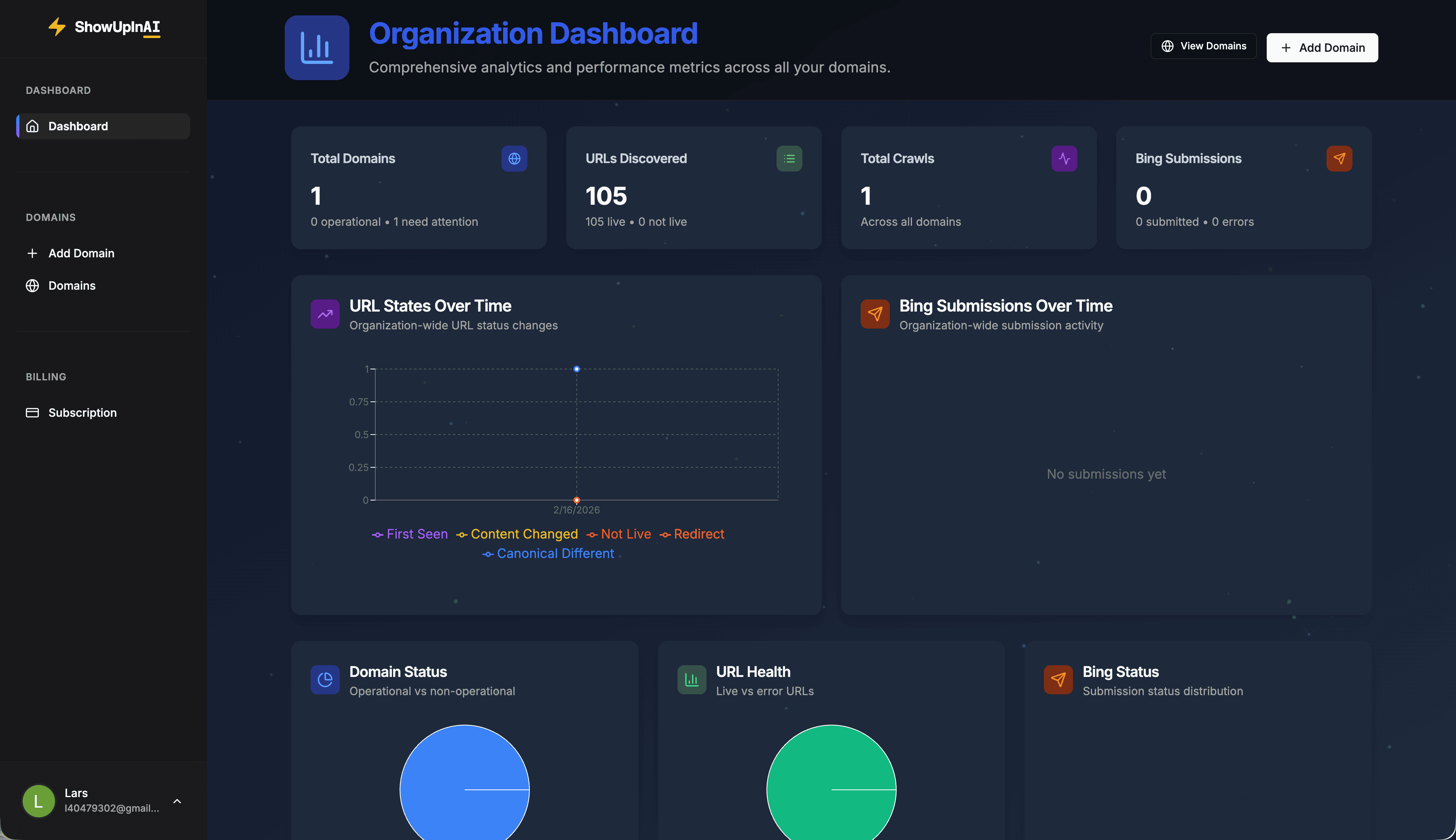Open View Domains from the header
The height and width of the screenshot is (840, 1456).
click(1203, 46)
